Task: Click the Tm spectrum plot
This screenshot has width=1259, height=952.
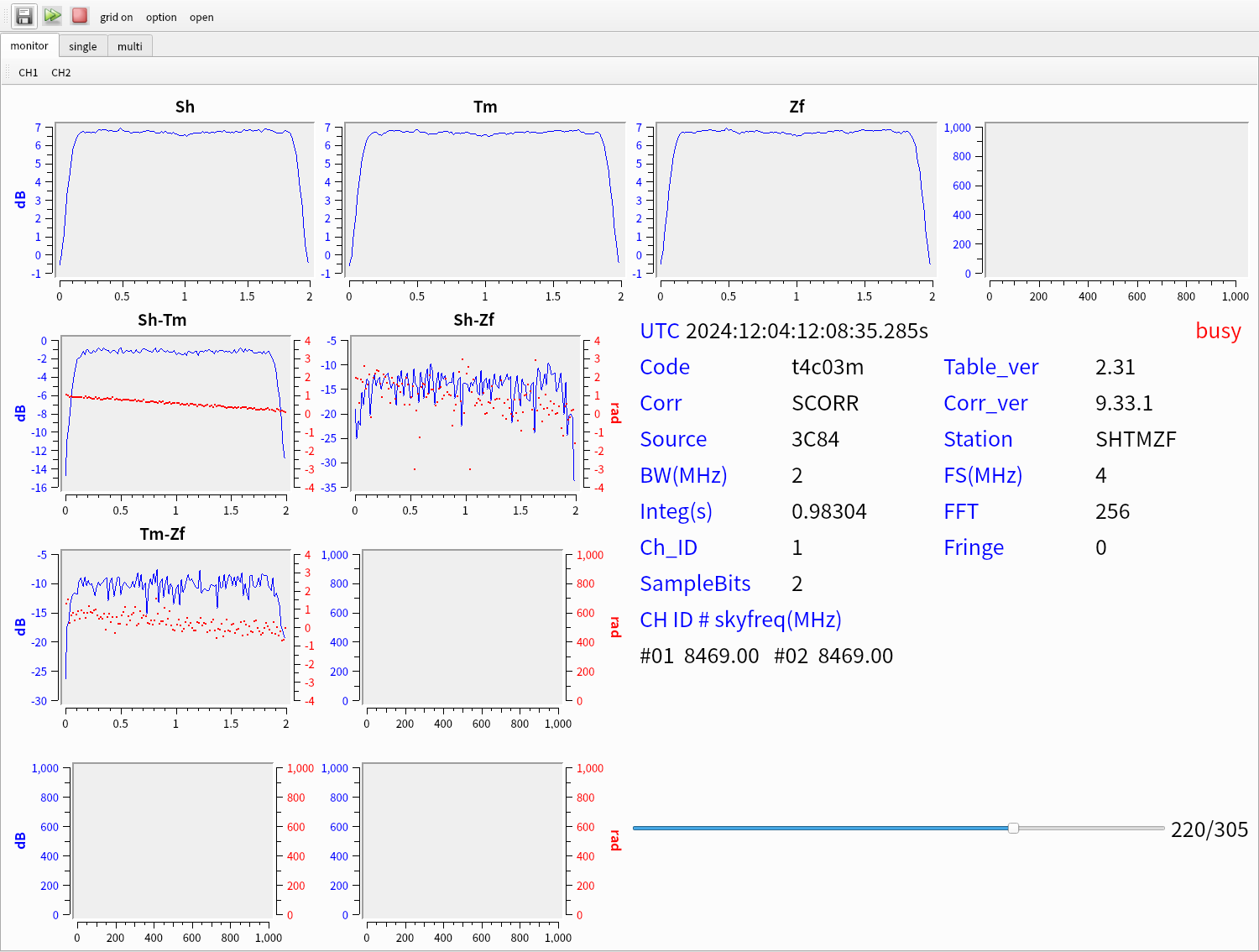Action: [x=484, y=200]
